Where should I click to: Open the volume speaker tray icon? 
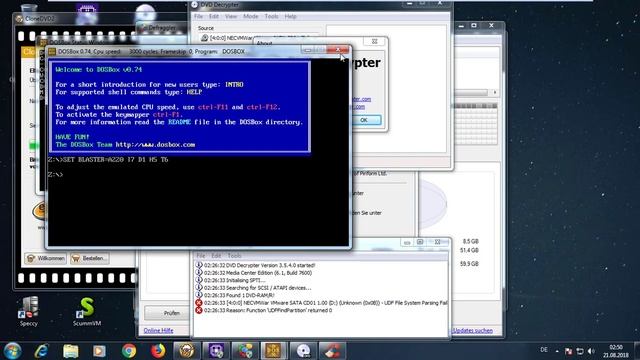coord(591,351)
